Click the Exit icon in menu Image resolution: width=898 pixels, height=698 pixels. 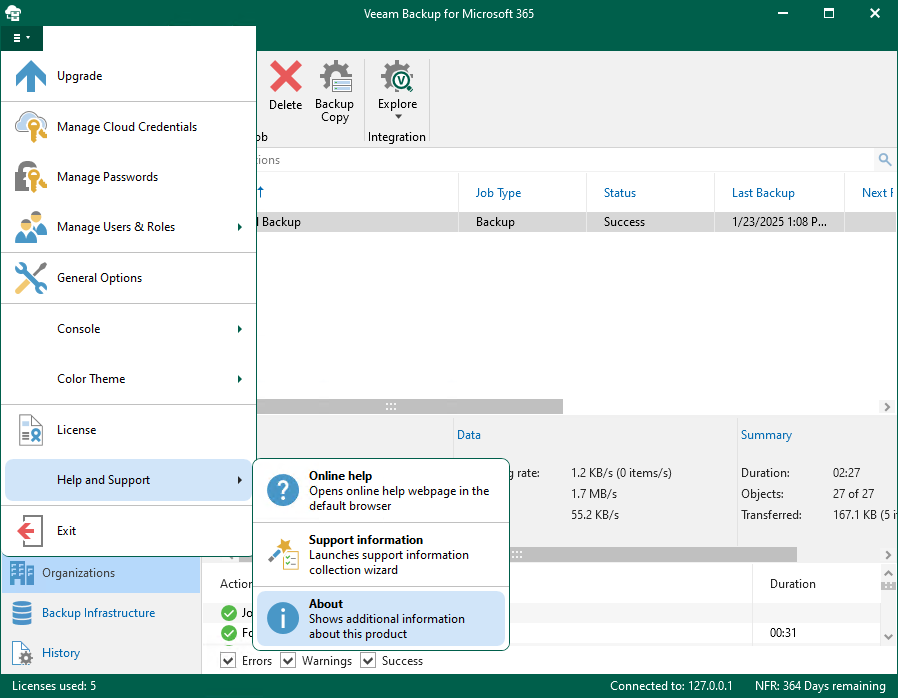[x=31, y=531]
